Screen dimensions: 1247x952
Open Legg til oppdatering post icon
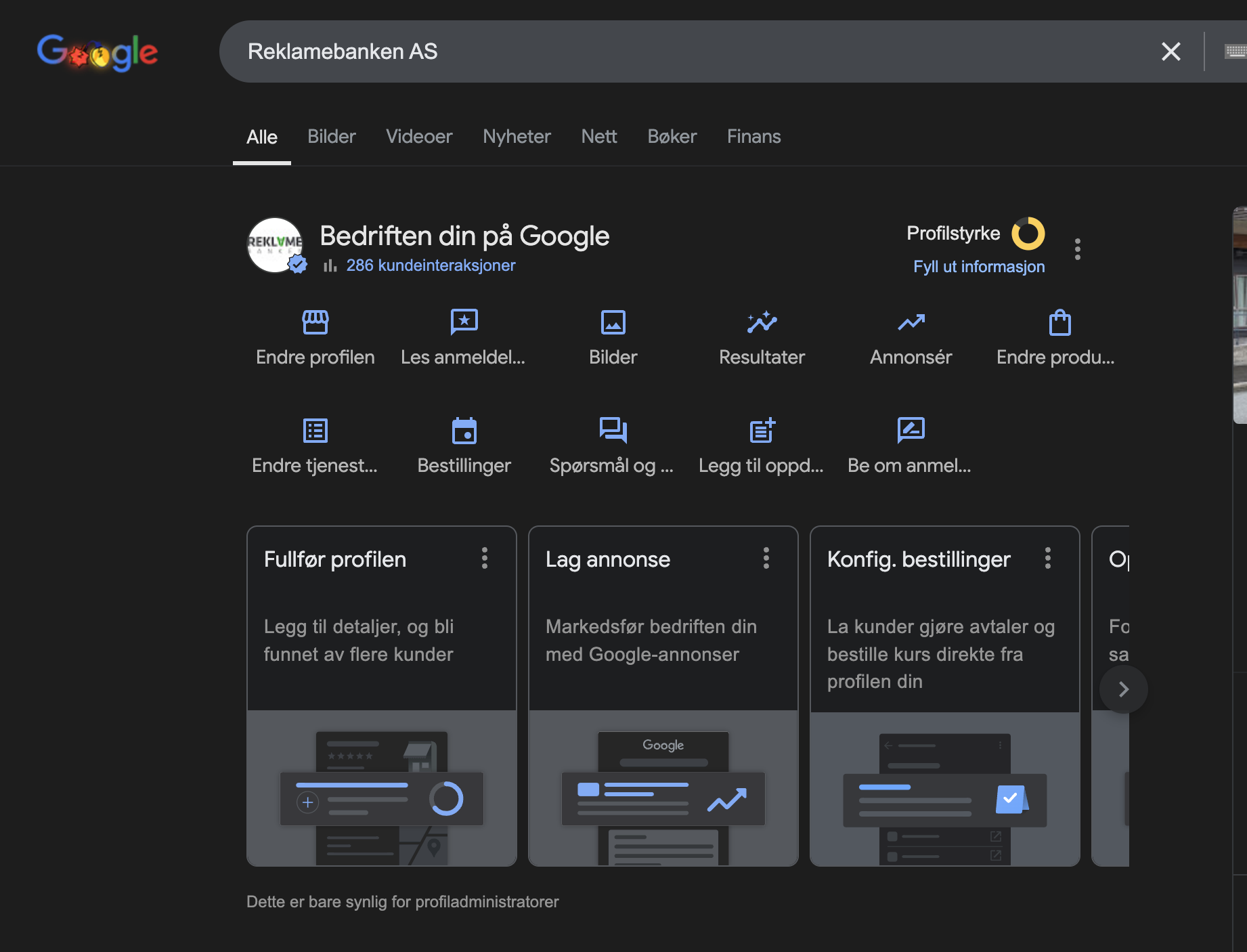pyautogui.click(x=762, y=431)
